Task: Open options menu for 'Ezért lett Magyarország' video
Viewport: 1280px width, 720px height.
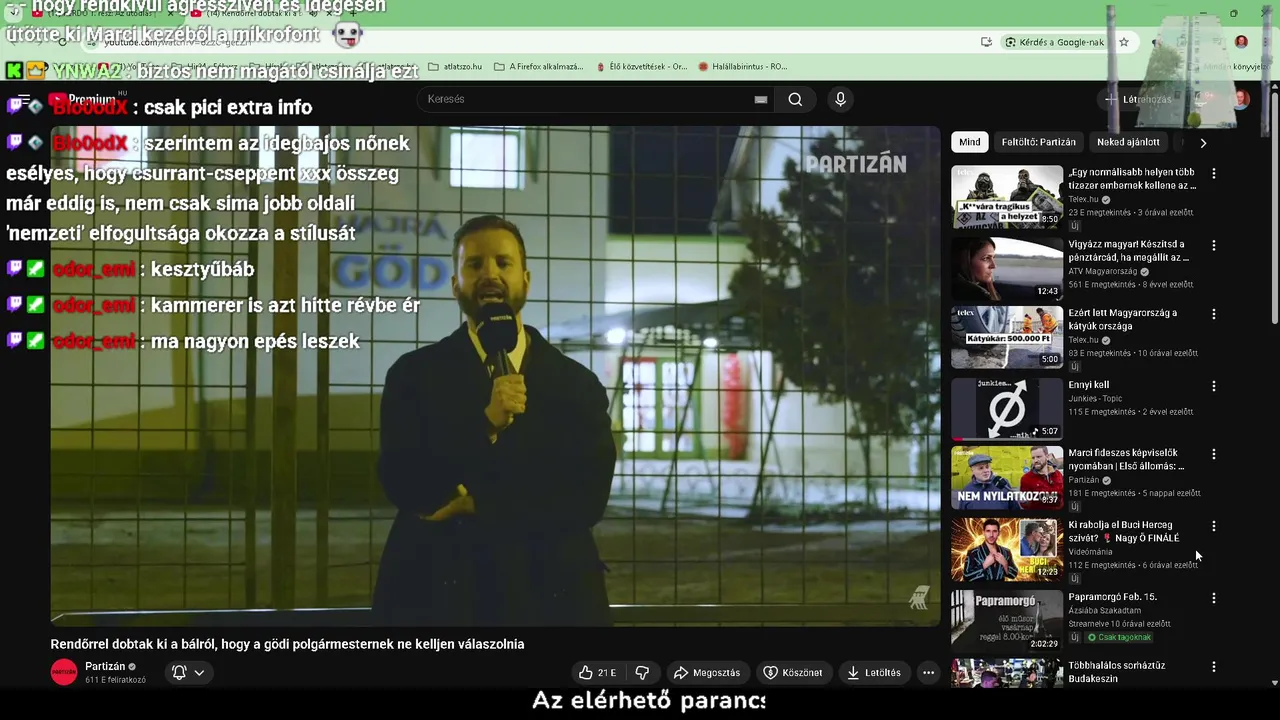Action: click(1214, 314)
